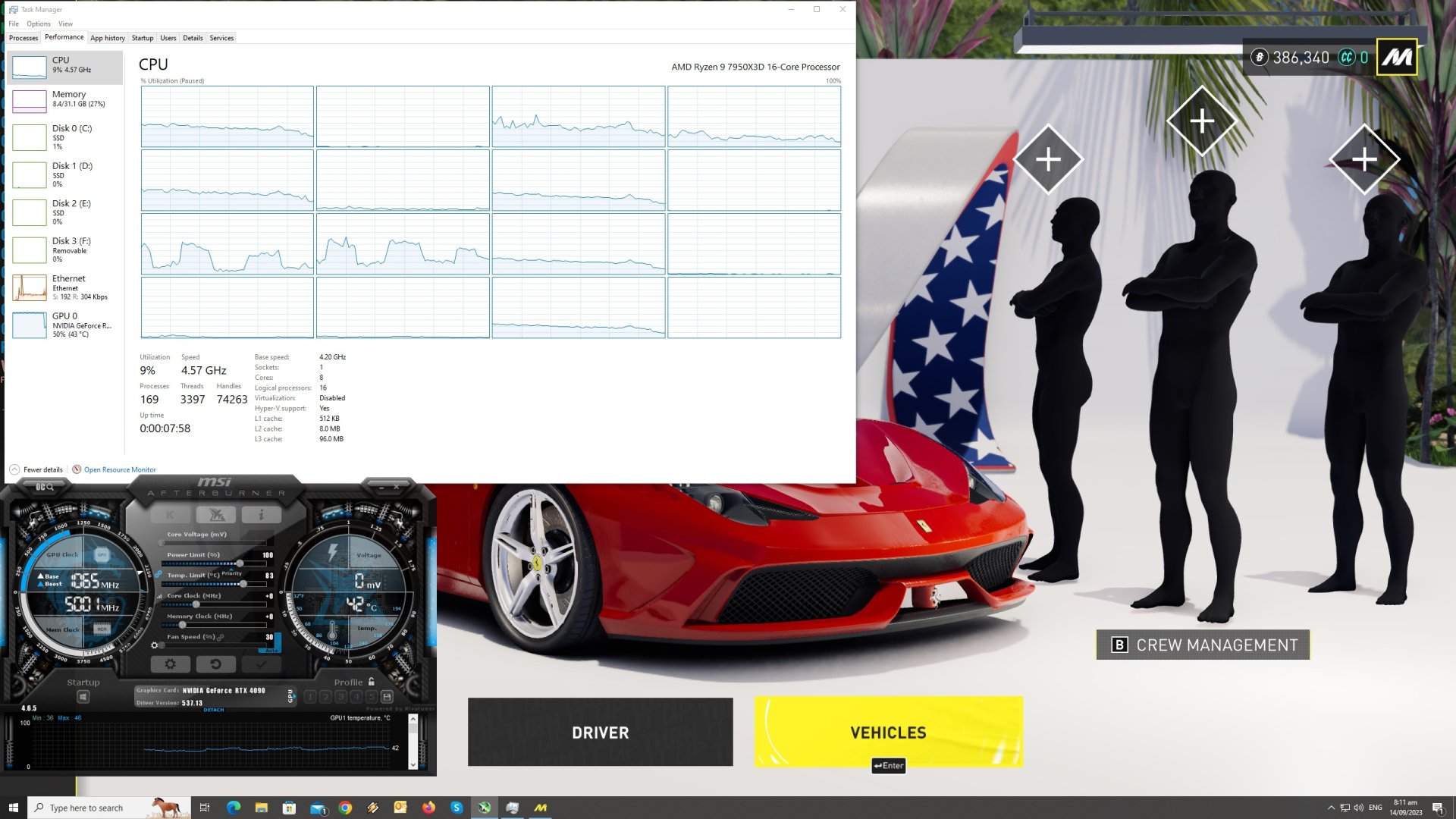The height and width of the screenshot is (819, 1456).
Task: Open the Afterburner information (i) button
Action: [x=261, y=515]
